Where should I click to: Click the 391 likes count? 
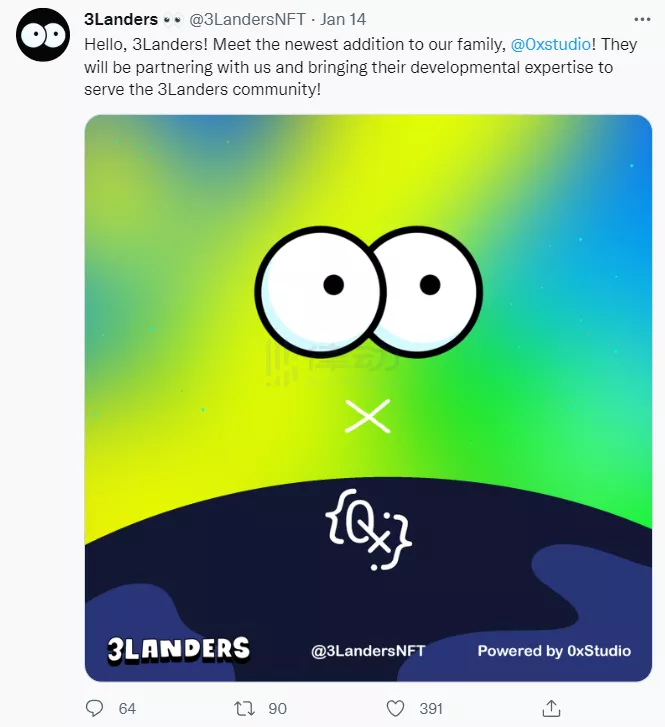431,708
